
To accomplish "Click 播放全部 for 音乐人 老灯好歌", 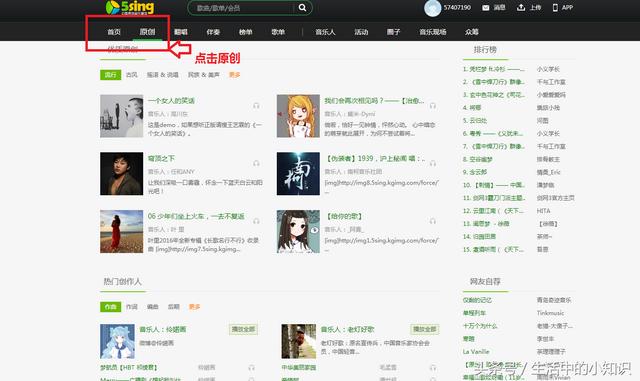I will pos(424,329).
